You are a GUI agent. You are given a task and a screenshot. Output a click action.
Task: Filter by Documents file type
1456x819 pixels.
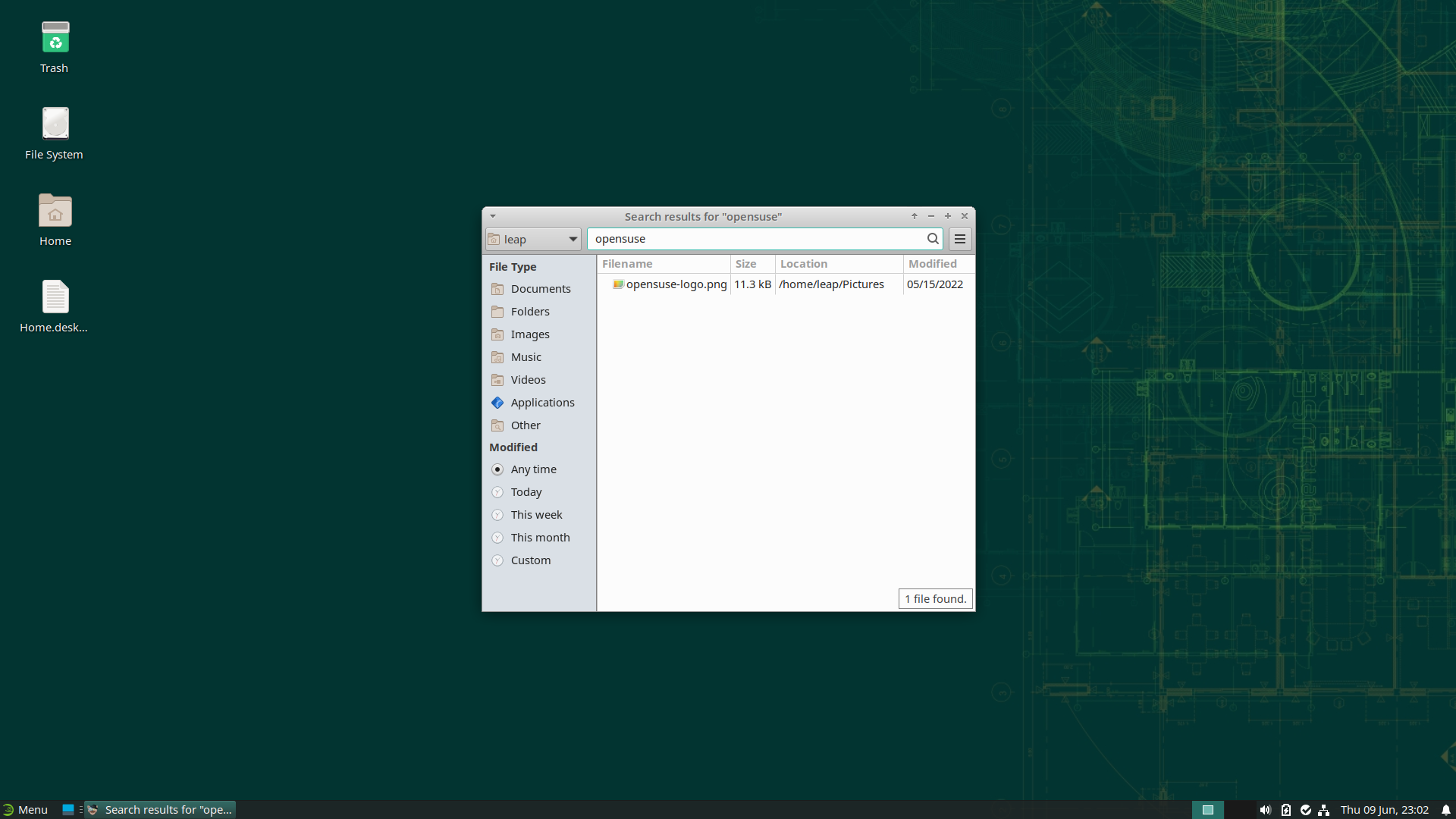[x=540, y=289]
